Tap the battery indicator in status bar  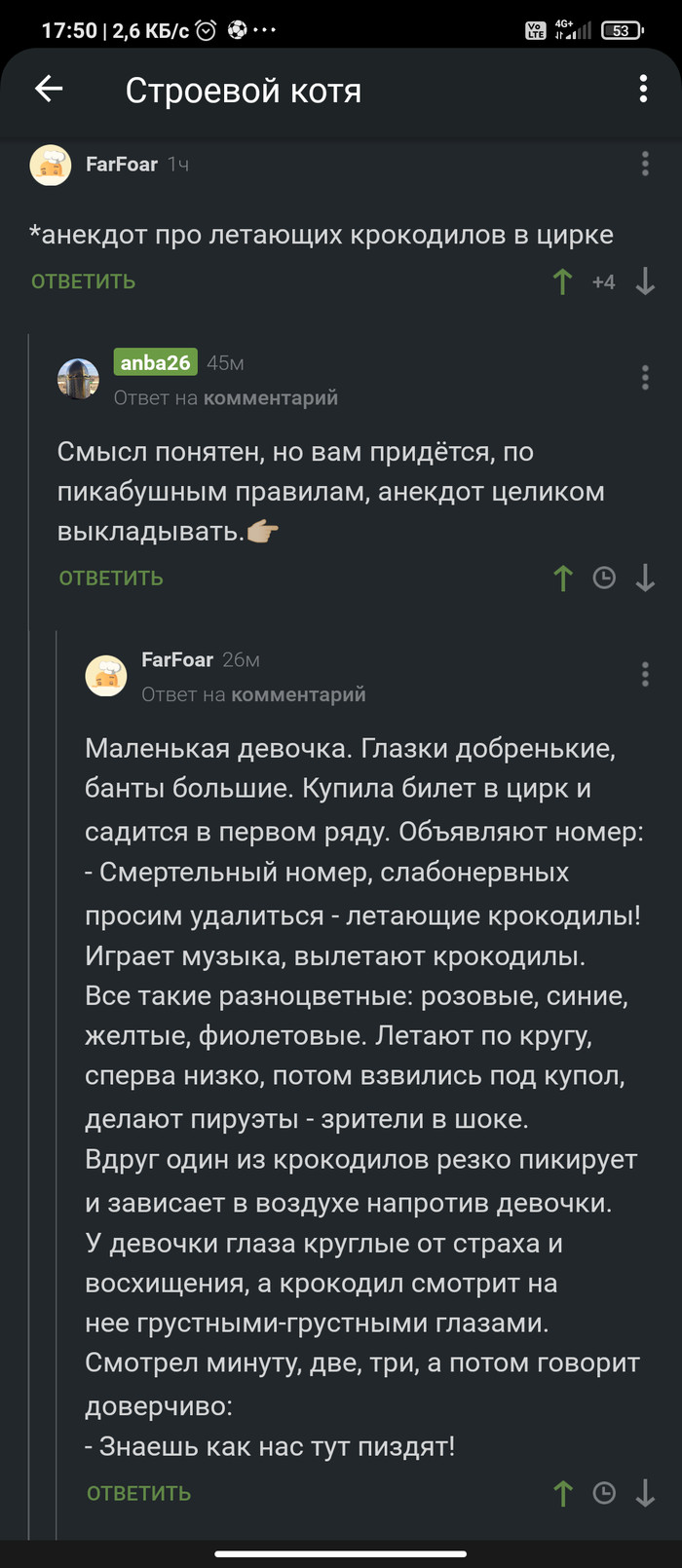pyautogui.click(x=622, y=31)
